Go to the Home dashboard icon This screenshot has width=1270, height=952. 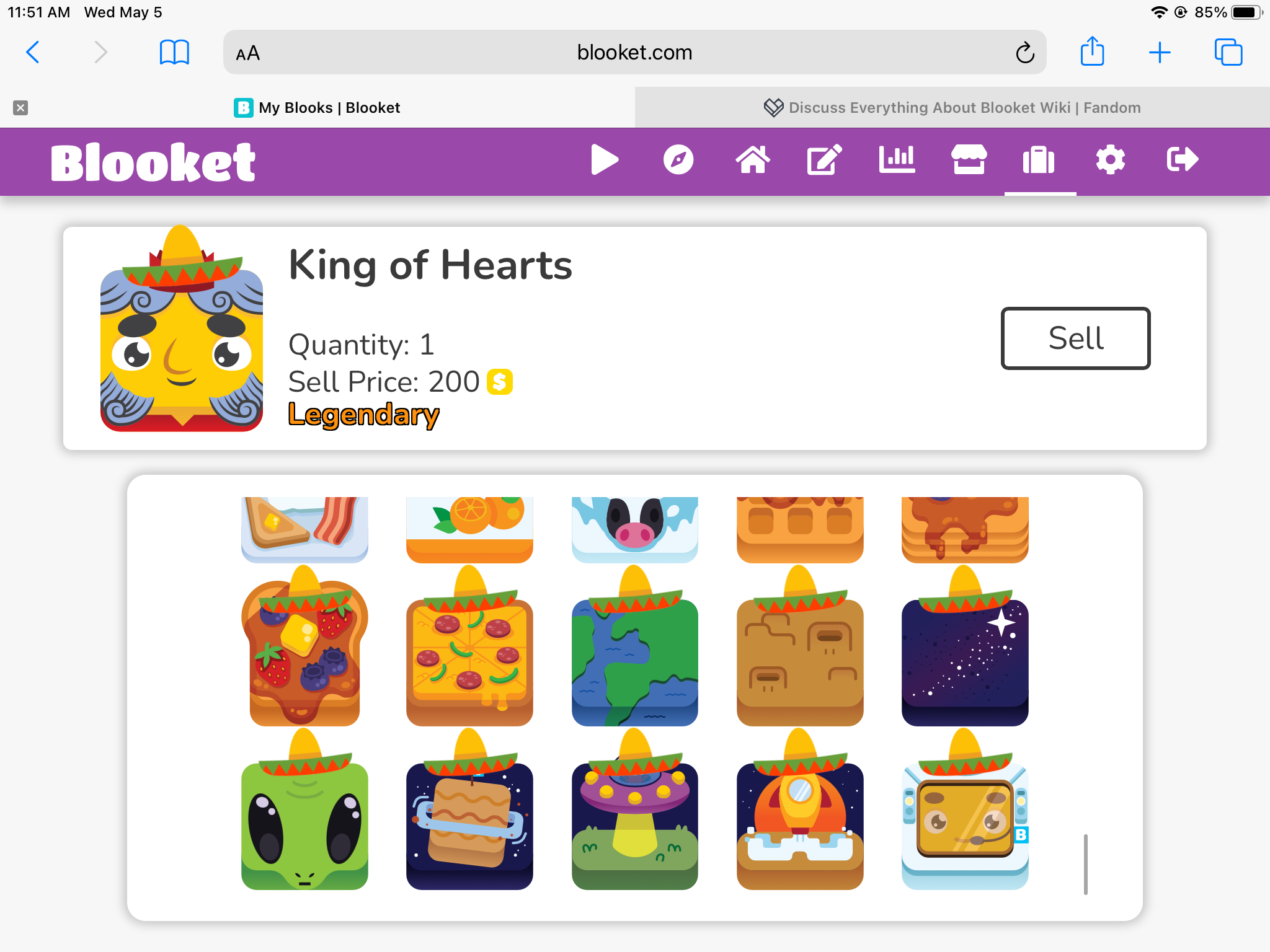tap(752, 160)
